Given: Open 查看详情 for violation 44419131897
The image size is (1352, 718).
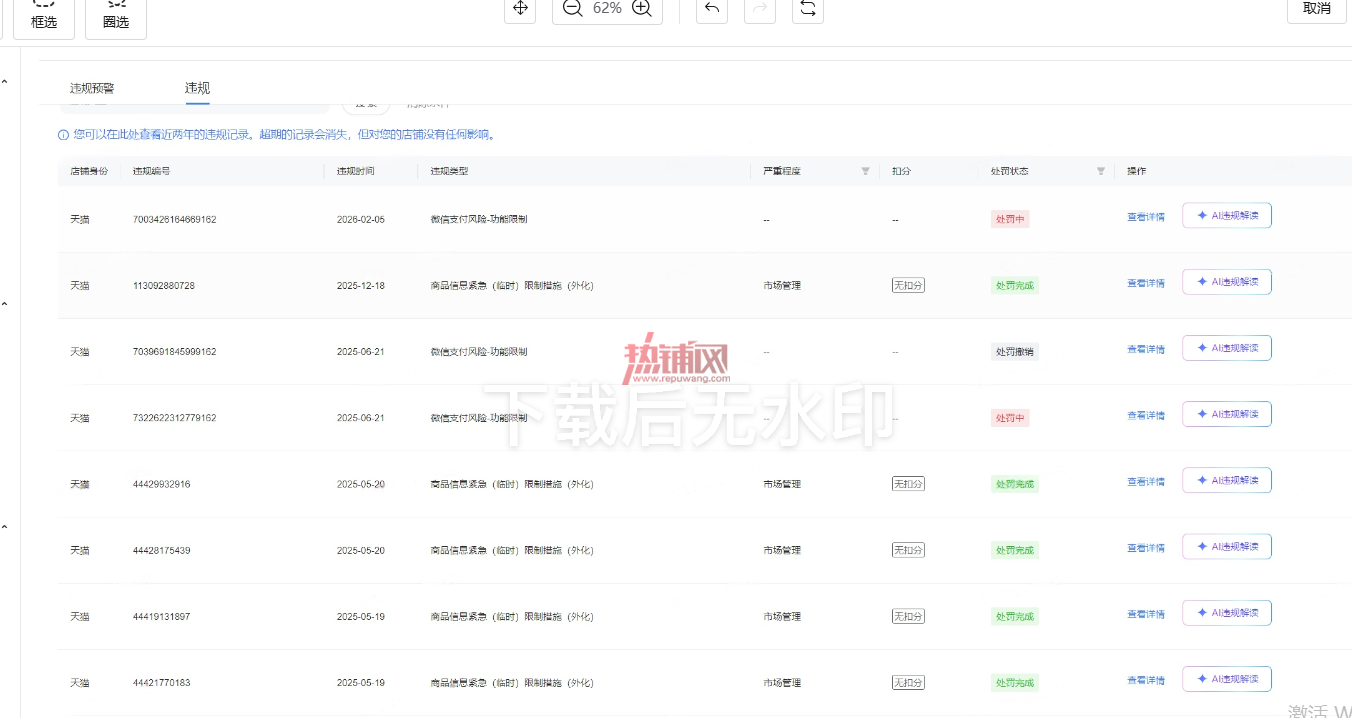Looking at the screenshot, I should (x=1146, y=614).
